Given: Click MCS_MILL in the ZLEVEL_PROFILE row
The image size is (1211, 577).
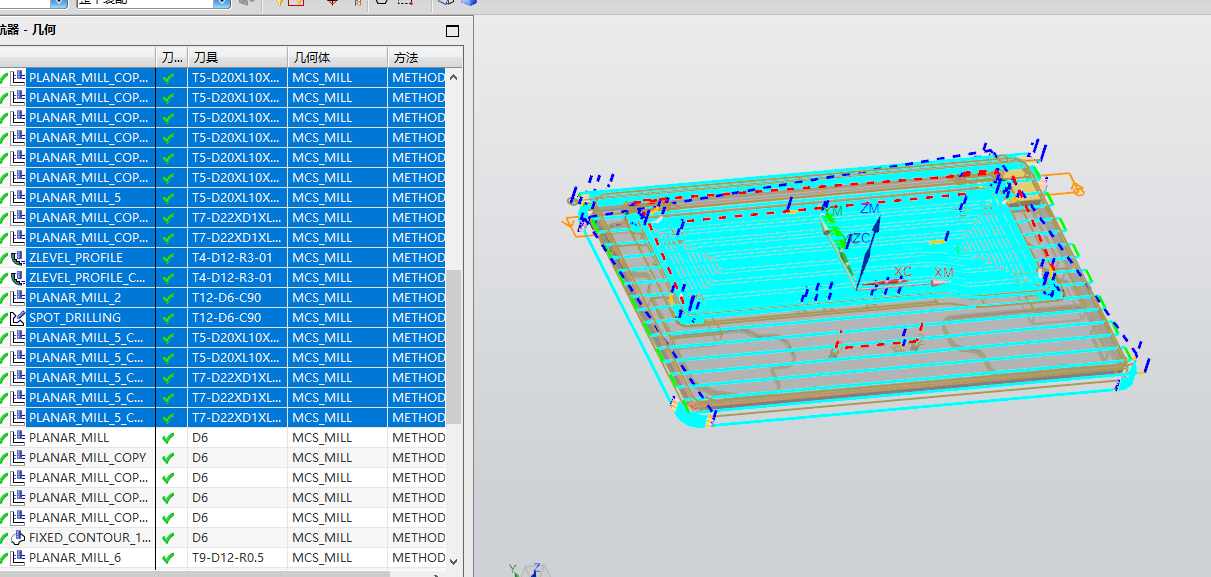Looking at the screenshot, I should tap(322, 257).
